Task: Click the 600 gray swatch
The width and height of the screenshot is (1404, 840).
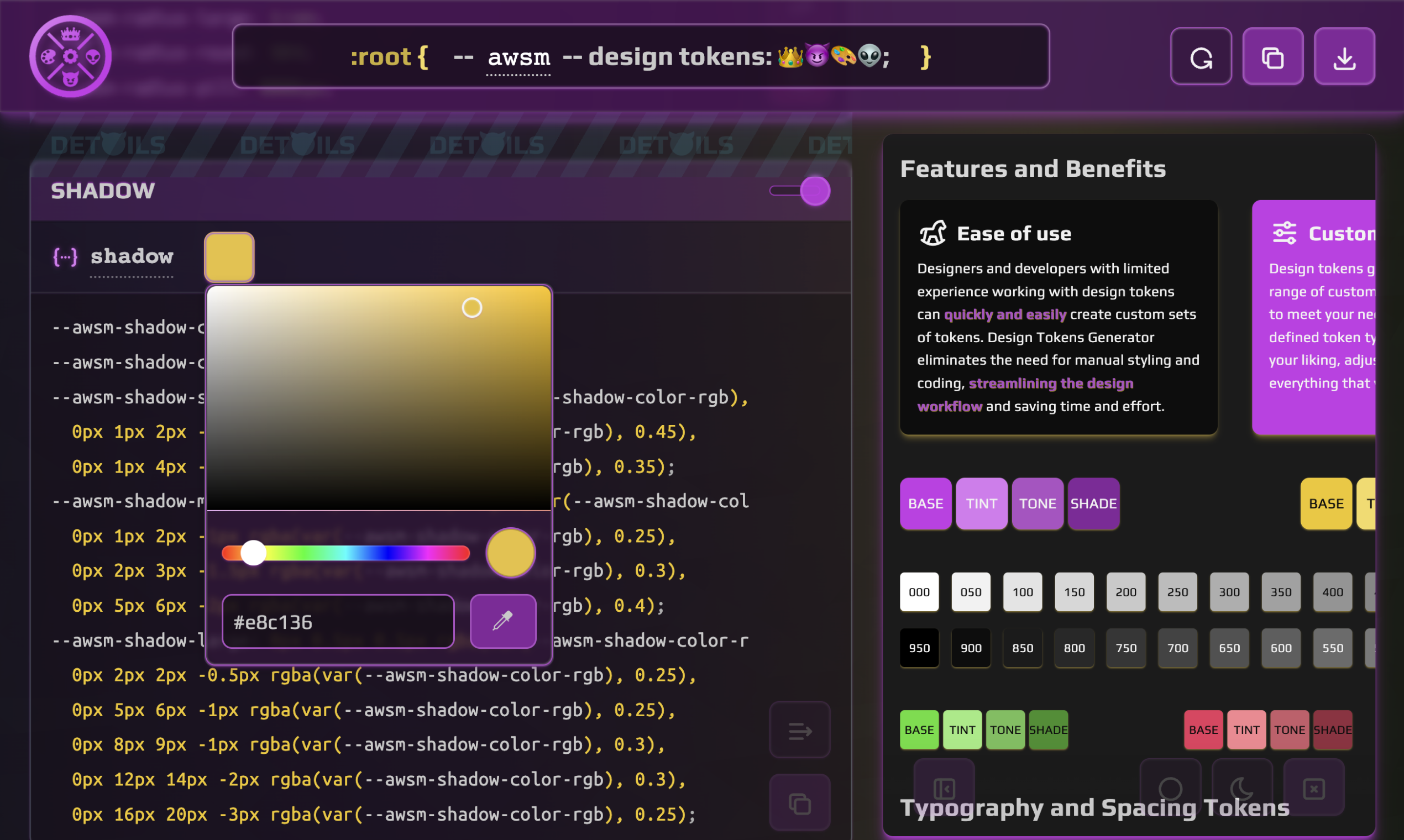Action: point(1281,648)
